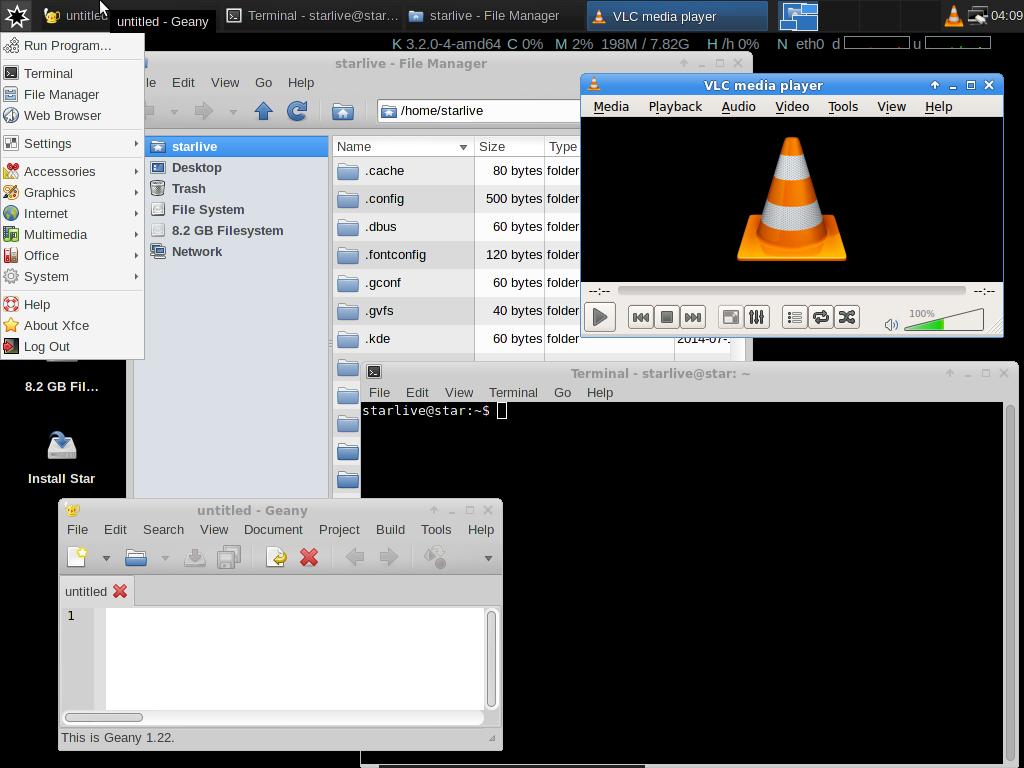Open VLC extended settings equalizer button
Image resolution: width=1024 pixels, height=768 pixels.
[757, 317]
